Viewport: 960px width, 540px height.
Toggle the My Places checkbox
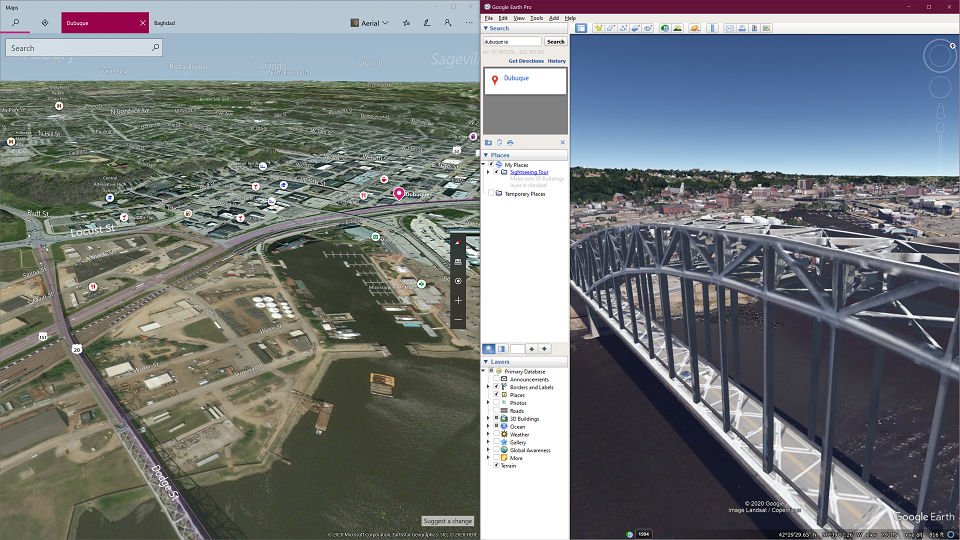(490, 165)
